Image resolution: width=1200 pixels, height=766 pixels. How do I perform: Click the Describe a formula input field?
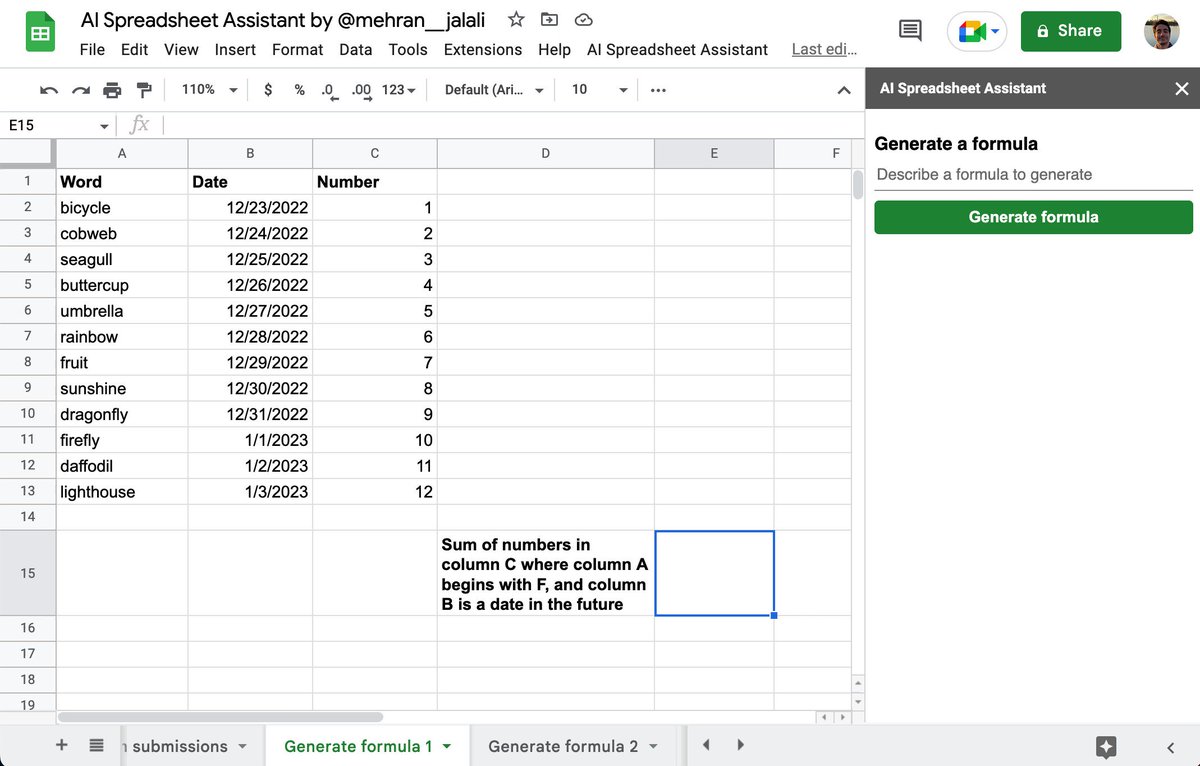[1033, 174]
